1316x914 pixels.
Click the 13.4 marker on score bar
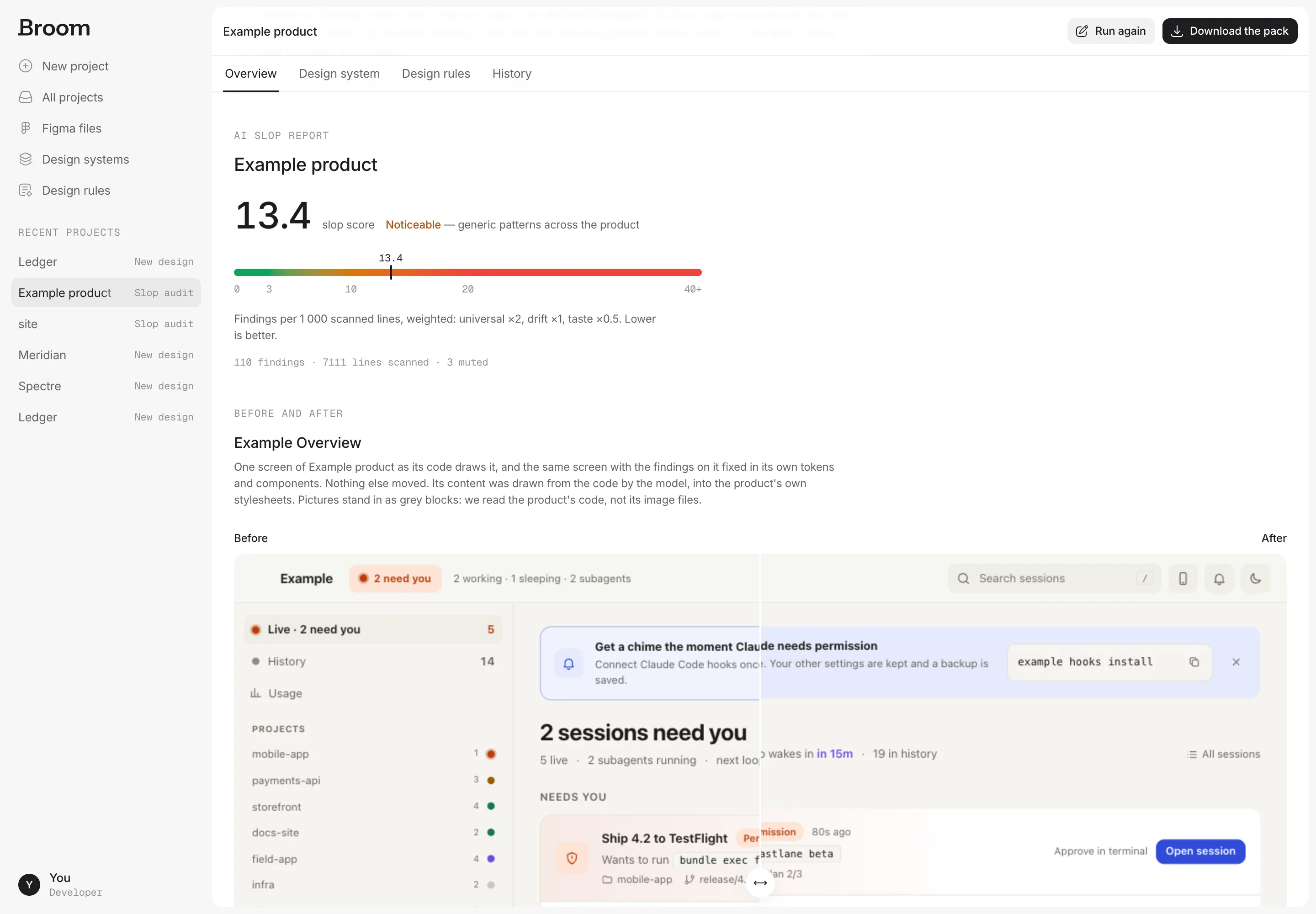[x=391, y=272]
